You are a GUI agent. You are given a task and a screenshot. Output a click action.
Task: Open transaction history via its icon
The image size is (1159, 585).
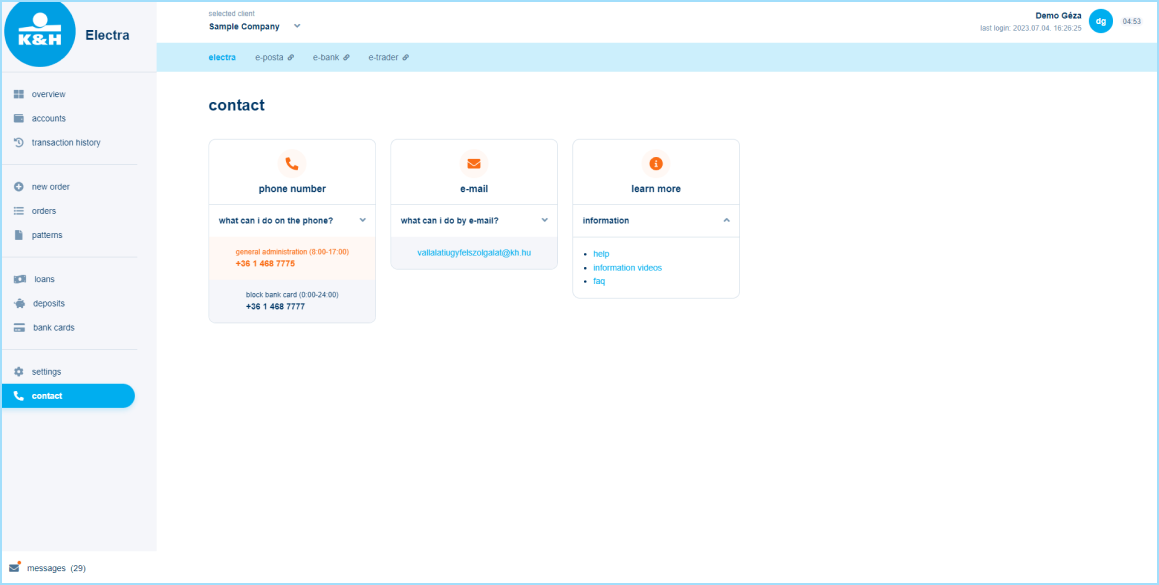click(x=17, y=142)
